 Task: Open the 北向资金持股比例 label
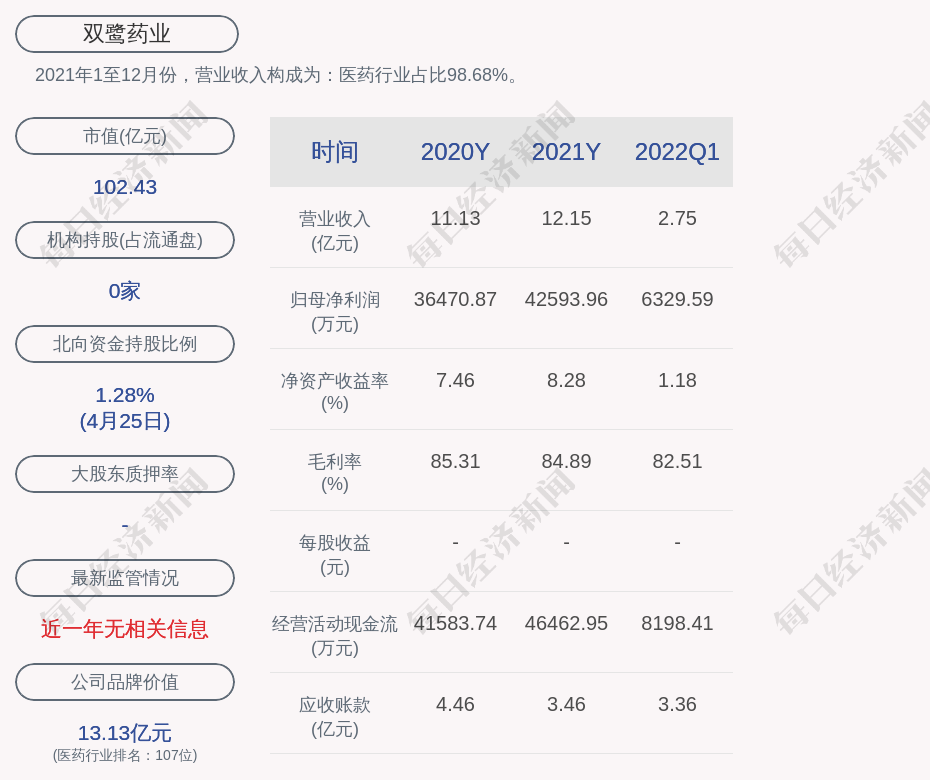(125, 344)
